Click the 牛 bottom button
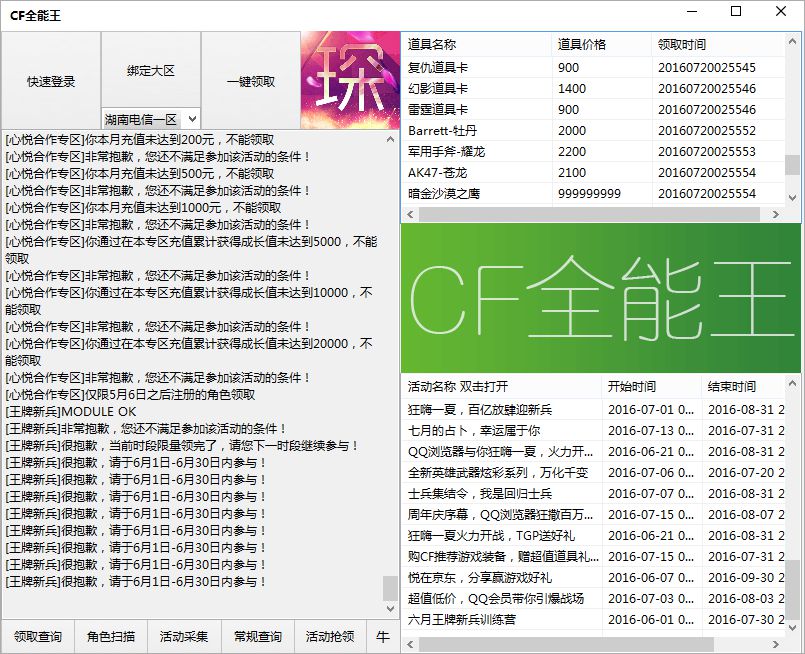Image resolution: width=805 pixels, height=654 pixels. click(382, 637)
